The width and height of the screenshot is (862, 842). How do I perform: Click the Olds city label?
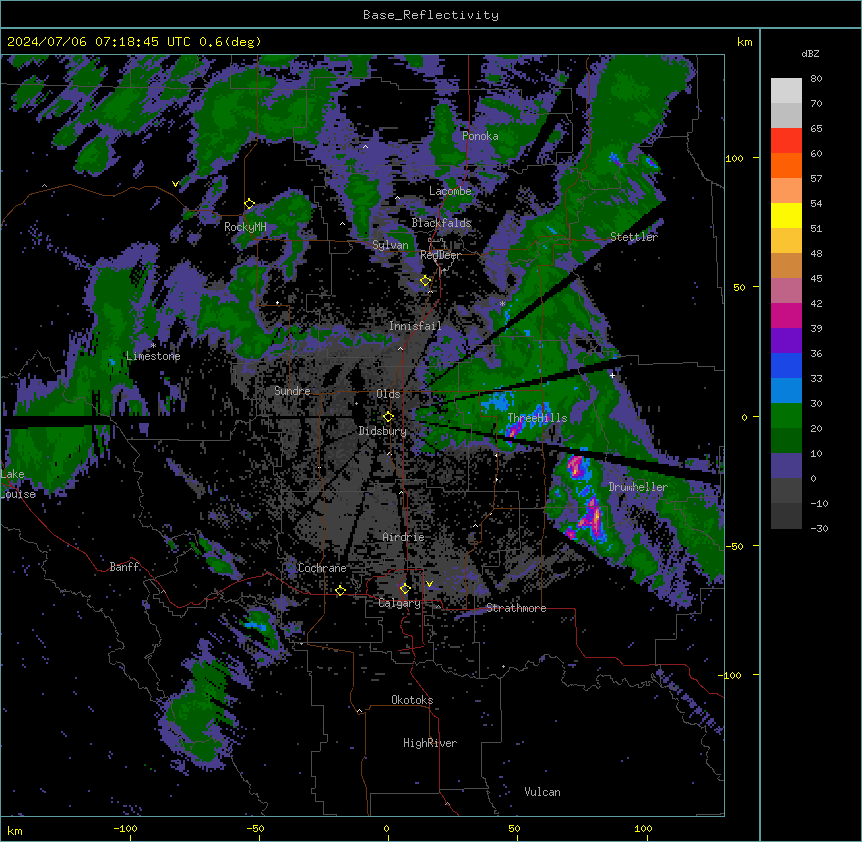(388, 394)
